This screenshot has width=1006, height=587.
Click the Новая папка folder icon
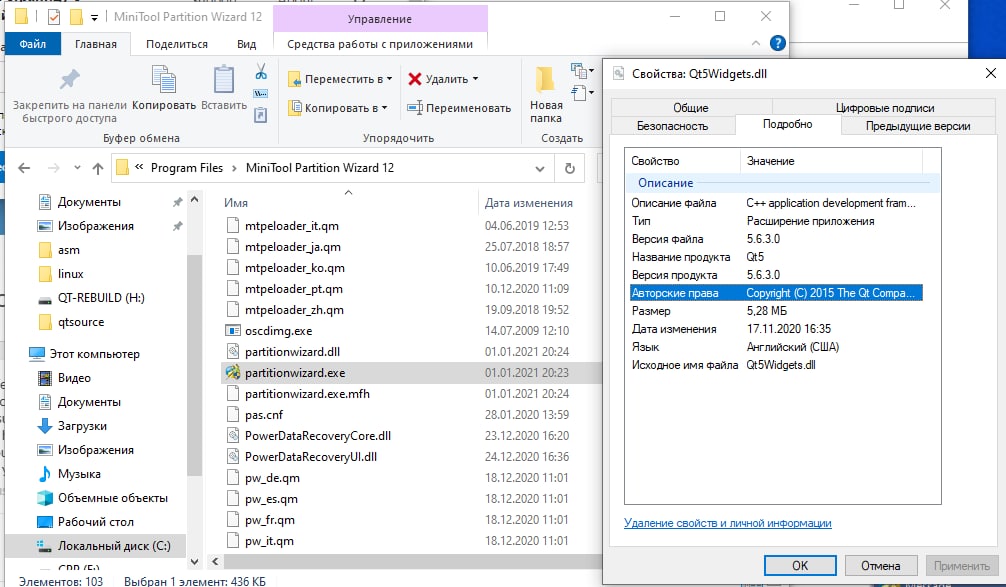[545, 80]
